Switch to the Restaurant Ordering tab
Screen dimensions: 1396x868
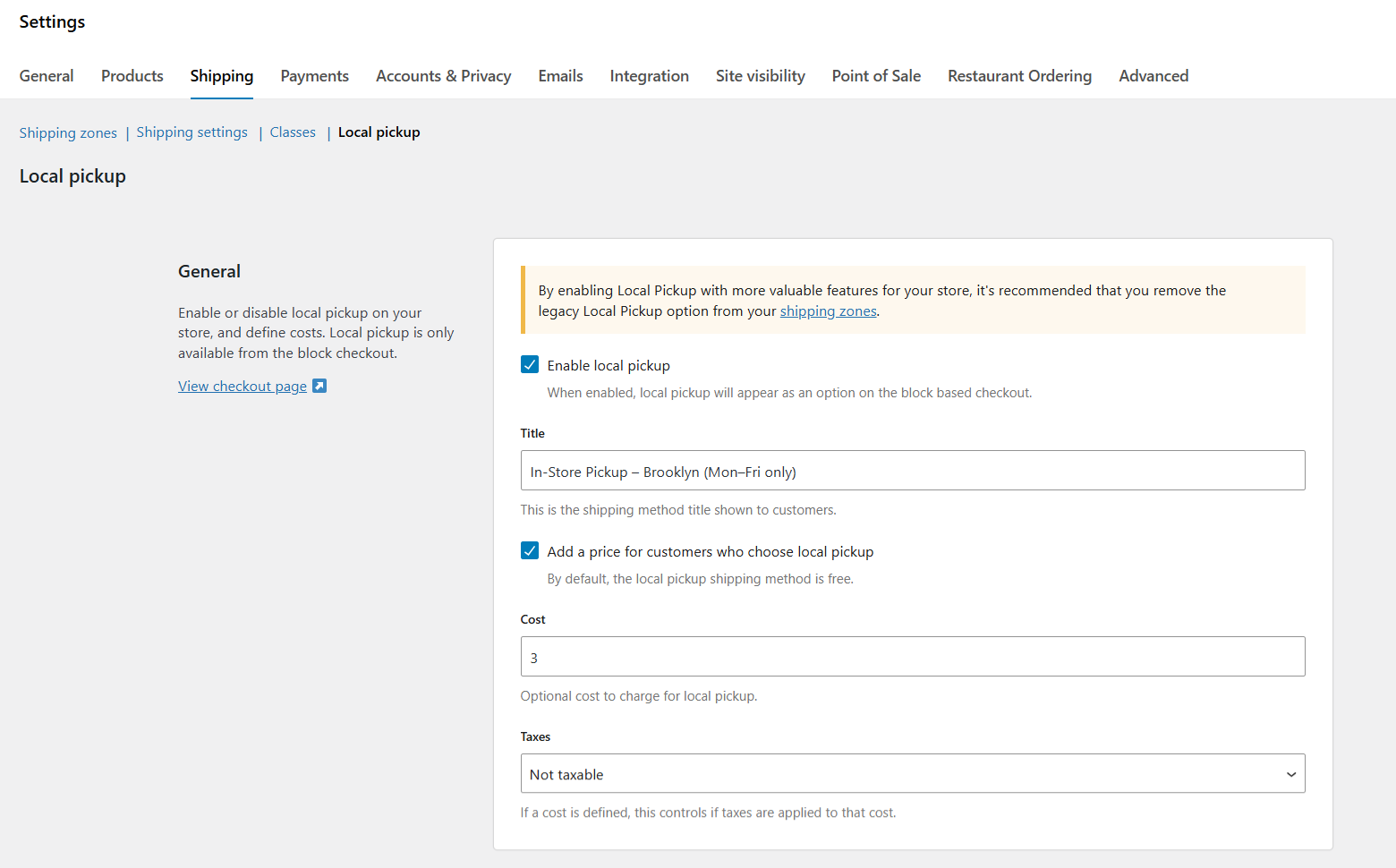[1019, 76]
